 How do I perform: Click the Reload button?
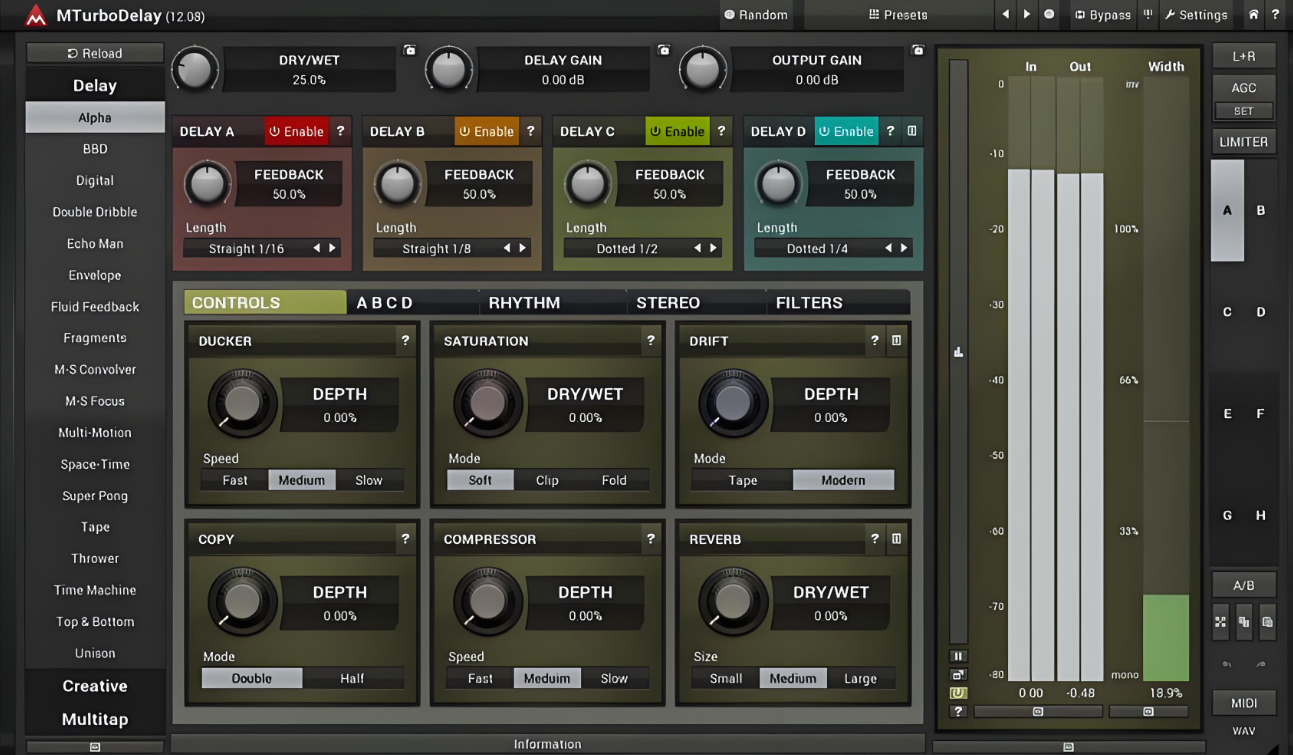(x=95, y=53)
